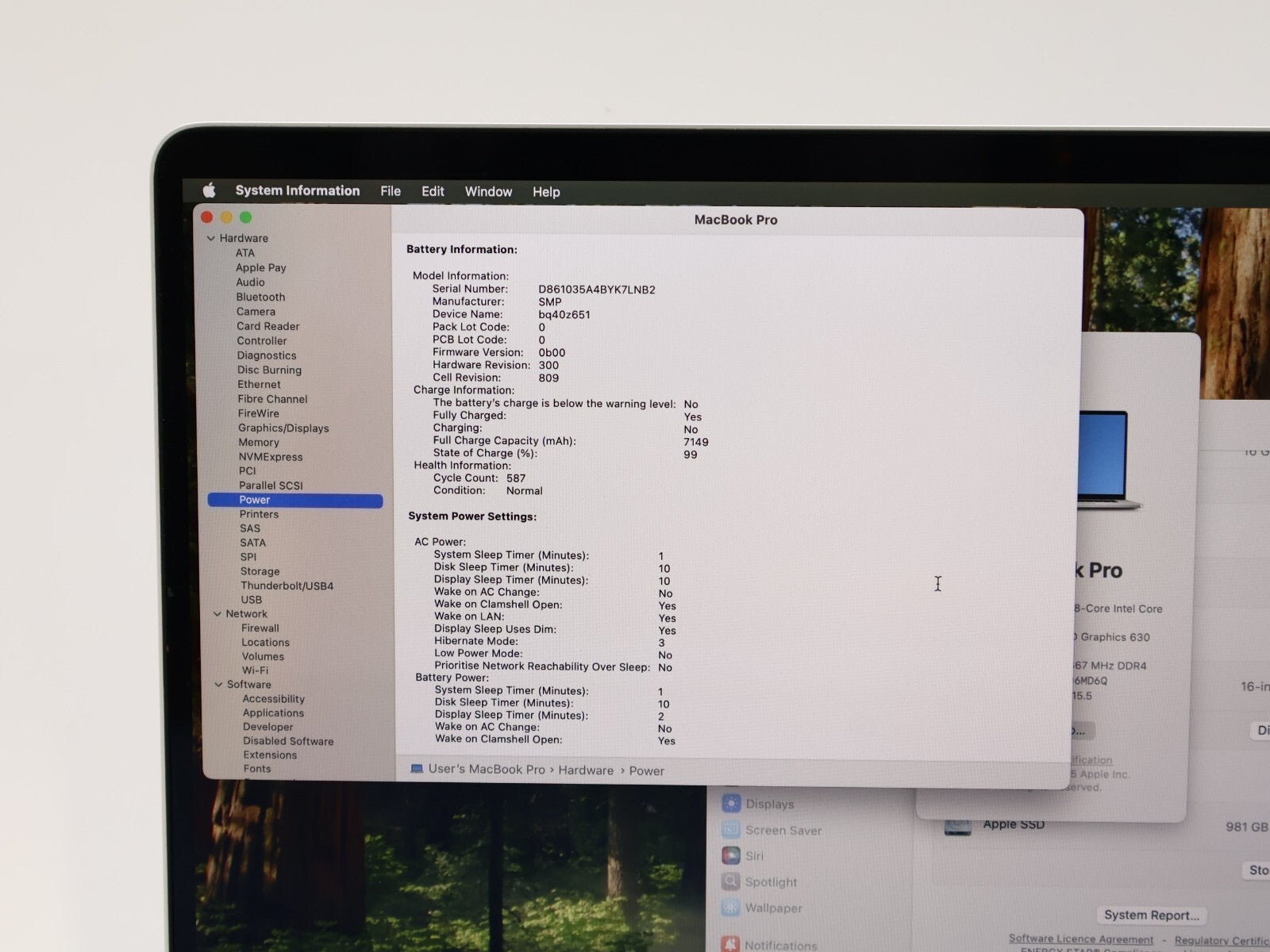Screen dimensions: 1270x952
Task: Select Memory in the sidebar
Action: tap(259, 443)
